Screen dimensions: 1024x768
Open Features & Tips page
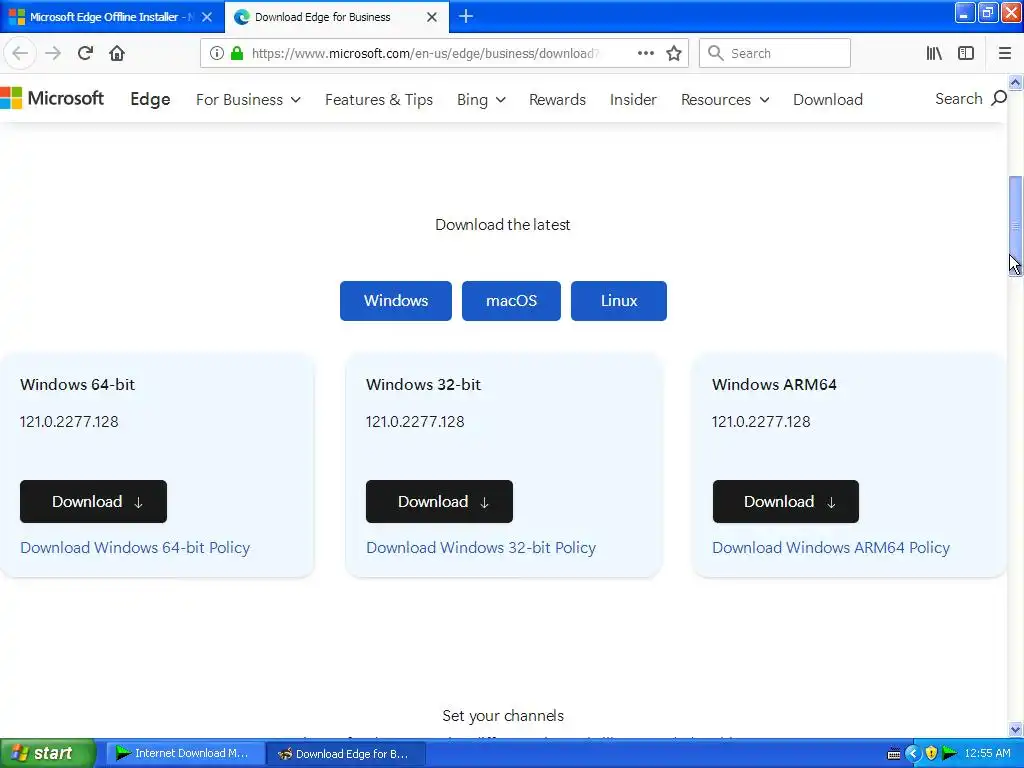(379, 99)
